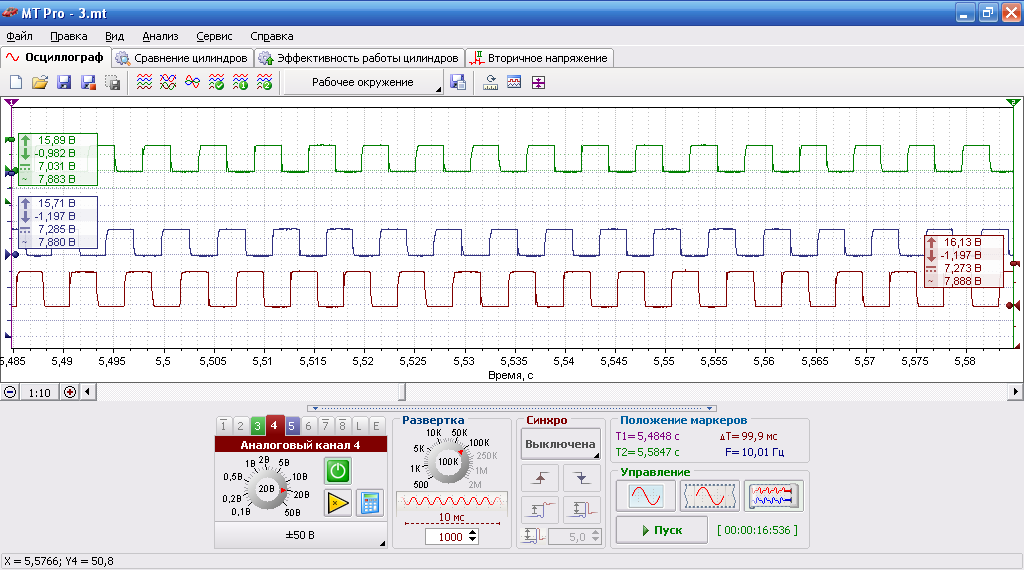Zoom out with the minus magnifier button
The width and height of the screenshot is (1024, 570).
pyautogui.click(x=10, y=392)
